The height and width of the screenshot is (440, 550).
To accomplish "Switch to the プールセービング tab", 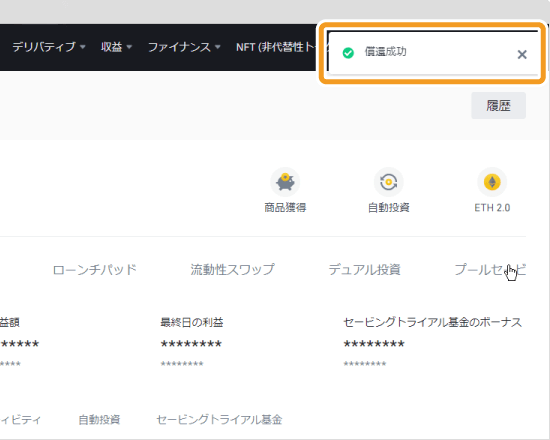I will coord(490,270).
